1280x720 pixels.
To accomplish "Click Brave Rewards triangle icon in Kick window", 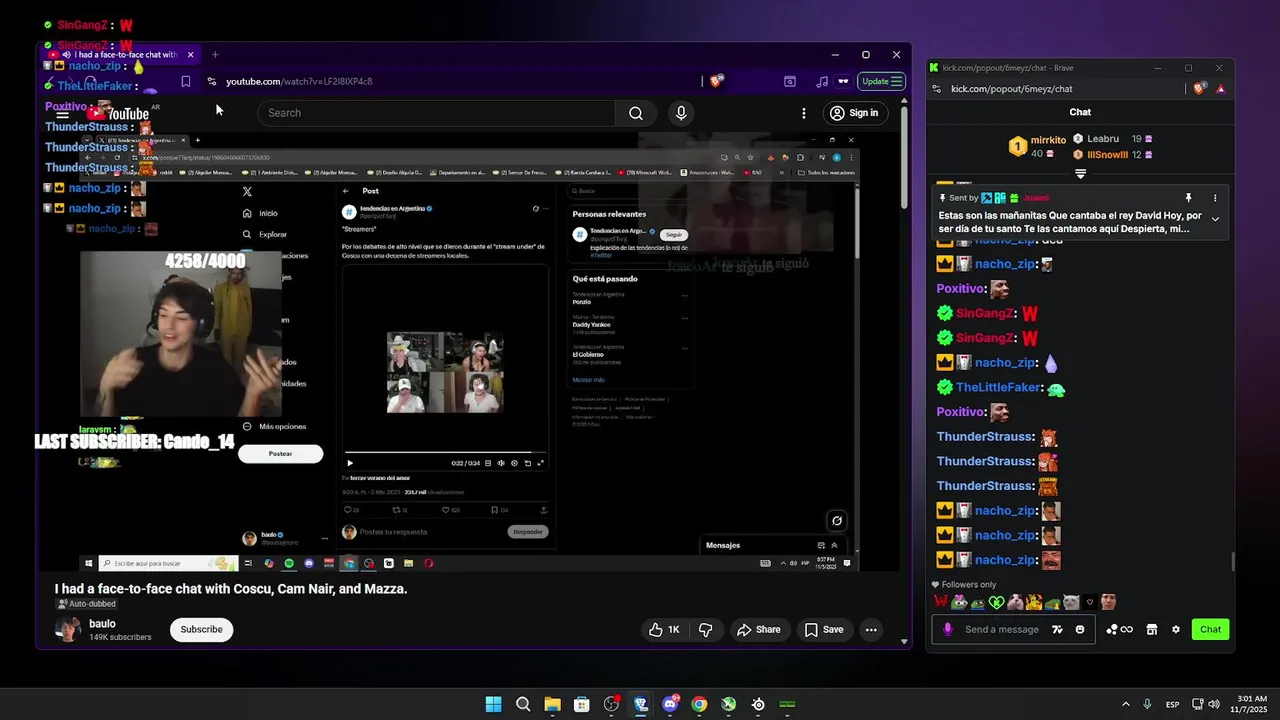I will click(1220, 89).
